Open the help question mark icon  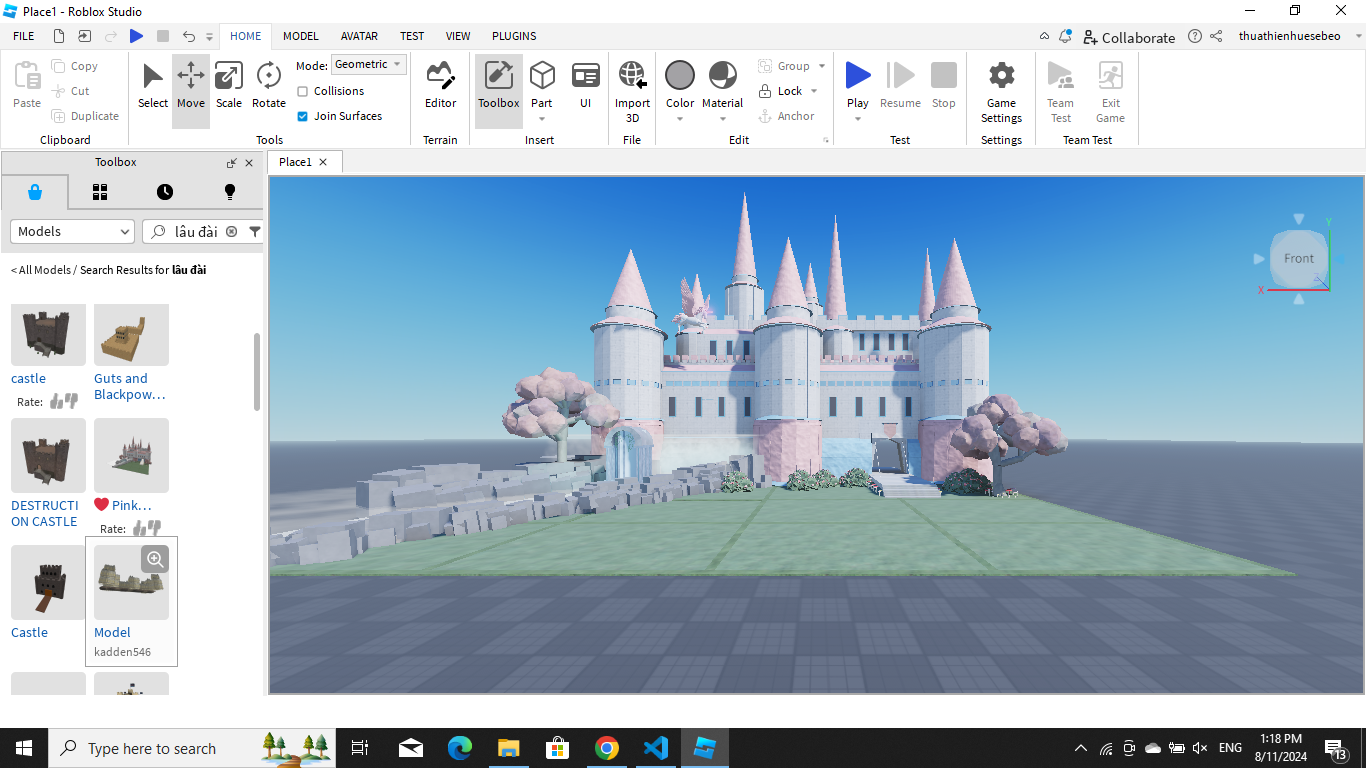click(1195, 36)
